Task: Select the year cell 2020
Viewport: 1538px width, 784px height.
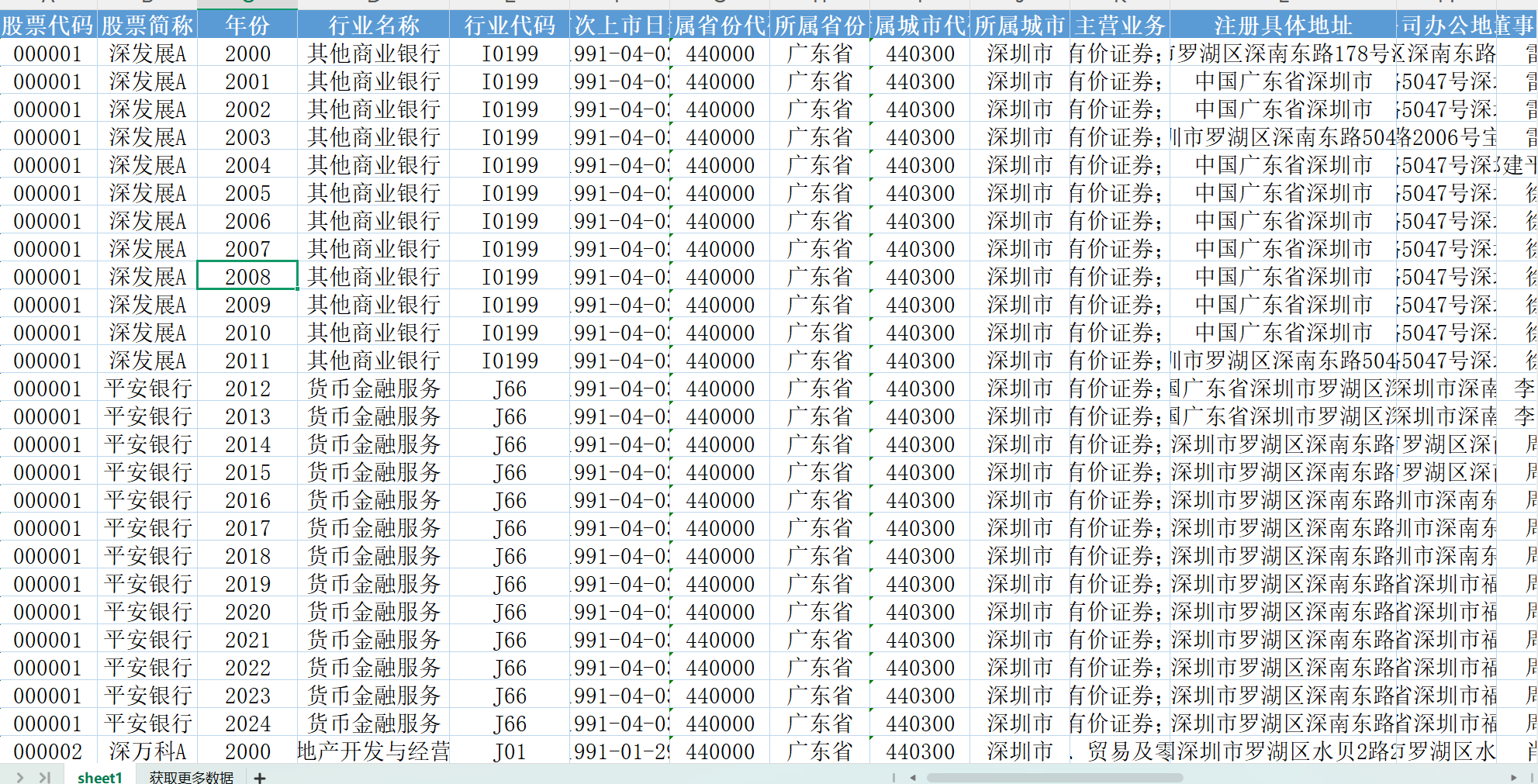Action: point(247,612)
